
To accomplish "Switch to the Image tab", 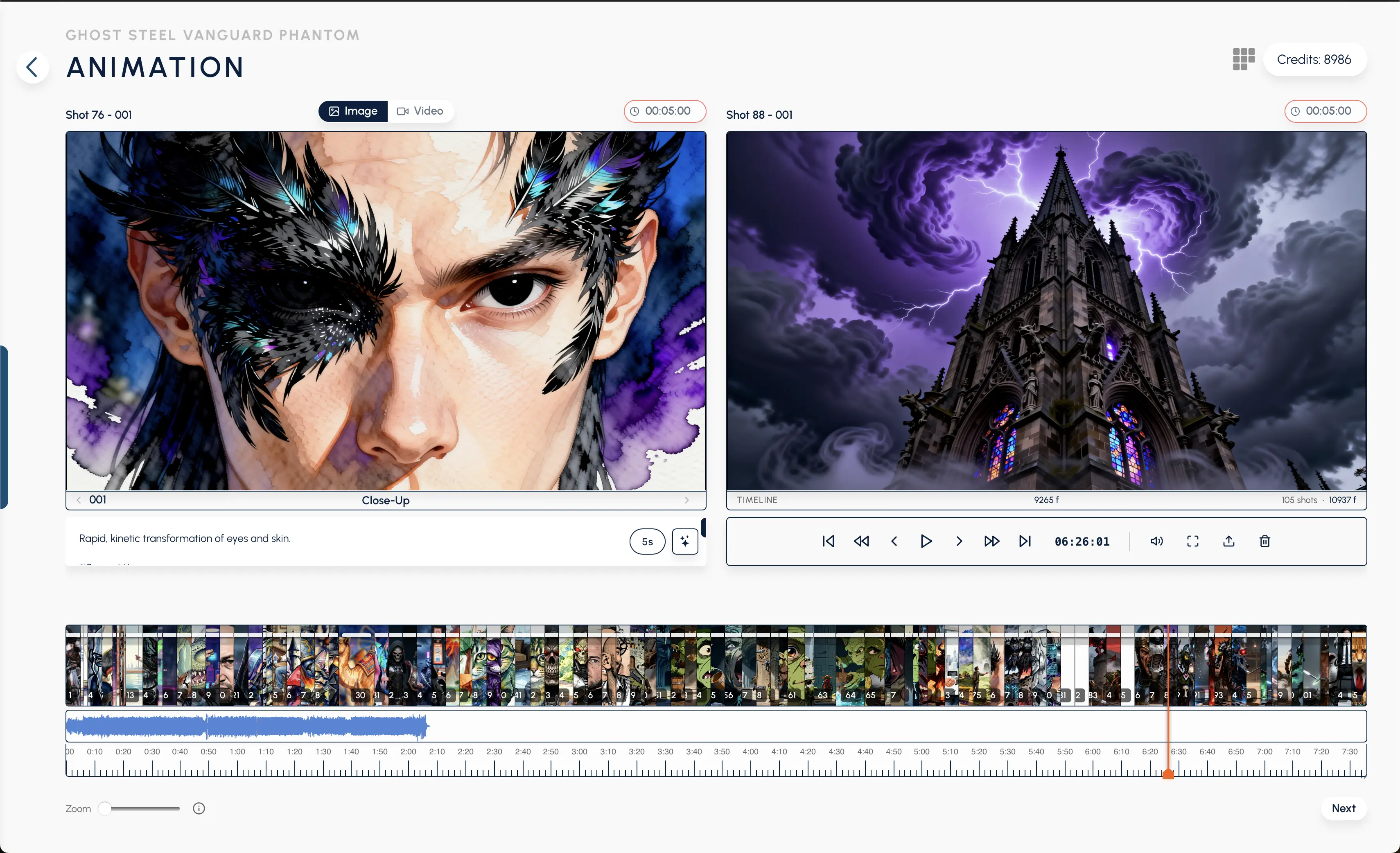I will coord(353,111).
